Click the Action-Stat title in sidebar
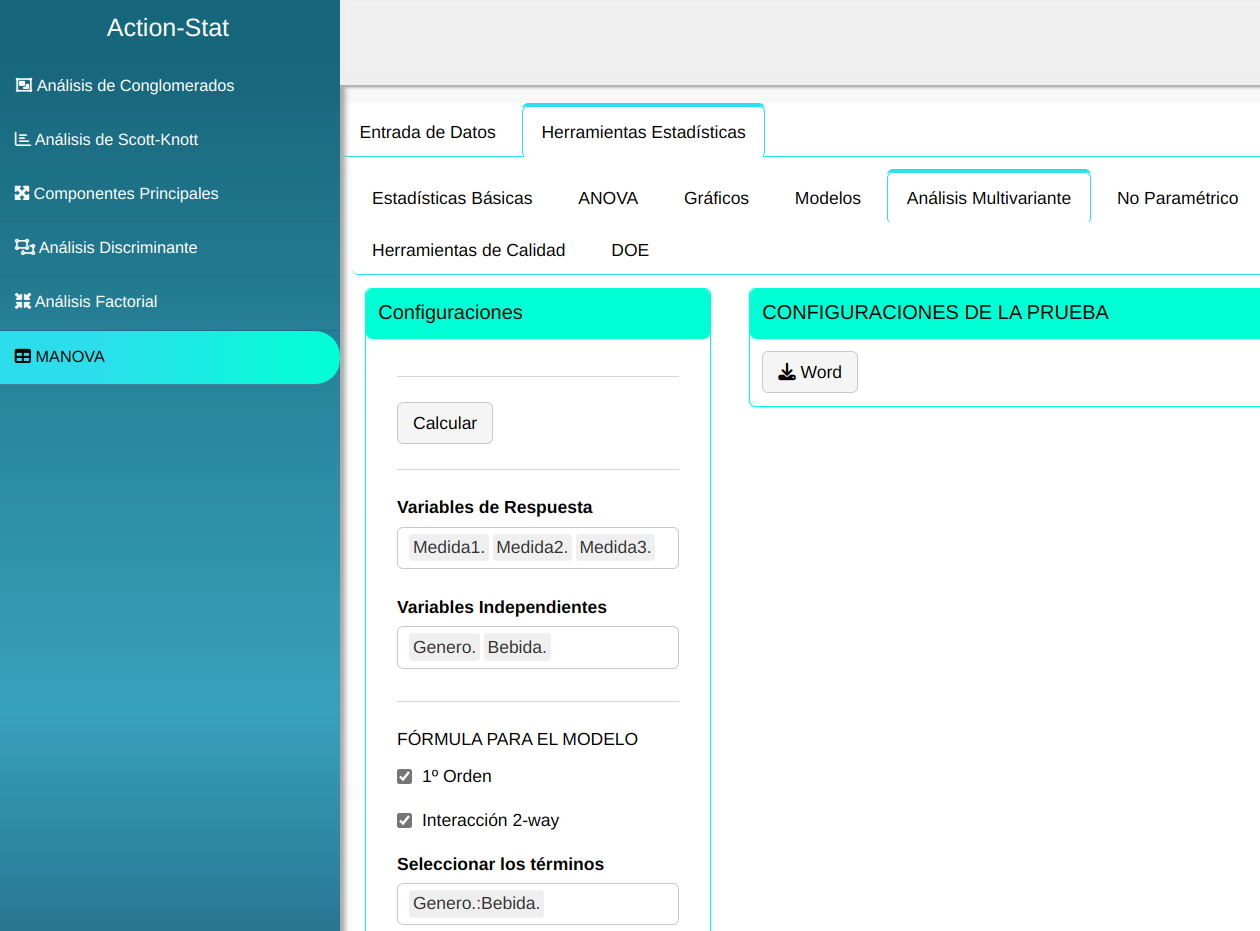This screenshot has height=931, width=1260. 168,28
